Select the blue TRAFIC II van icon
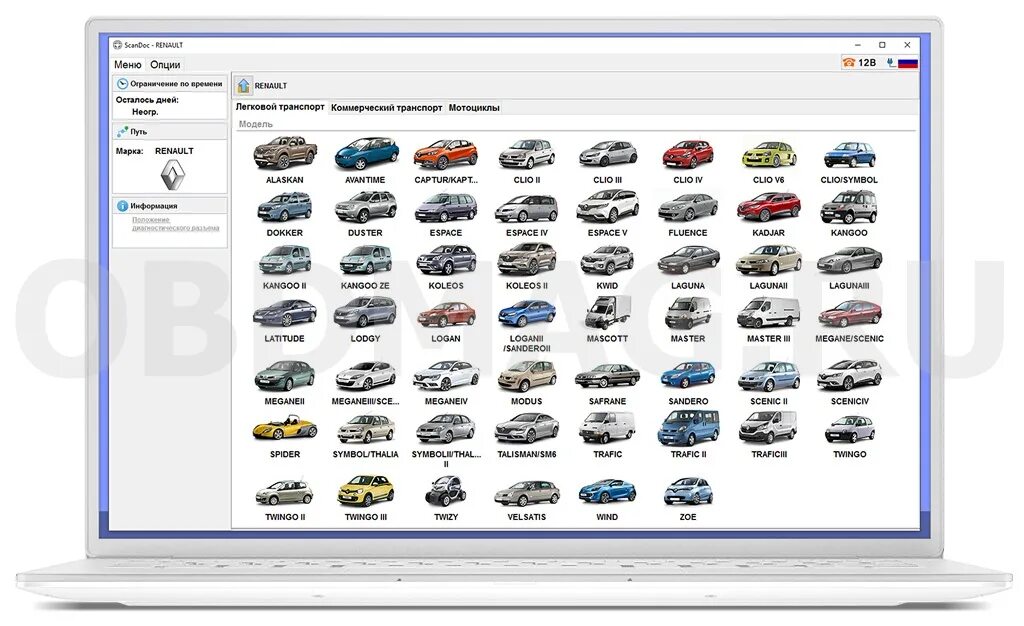 pyautogui.click(x=688, y=428)
